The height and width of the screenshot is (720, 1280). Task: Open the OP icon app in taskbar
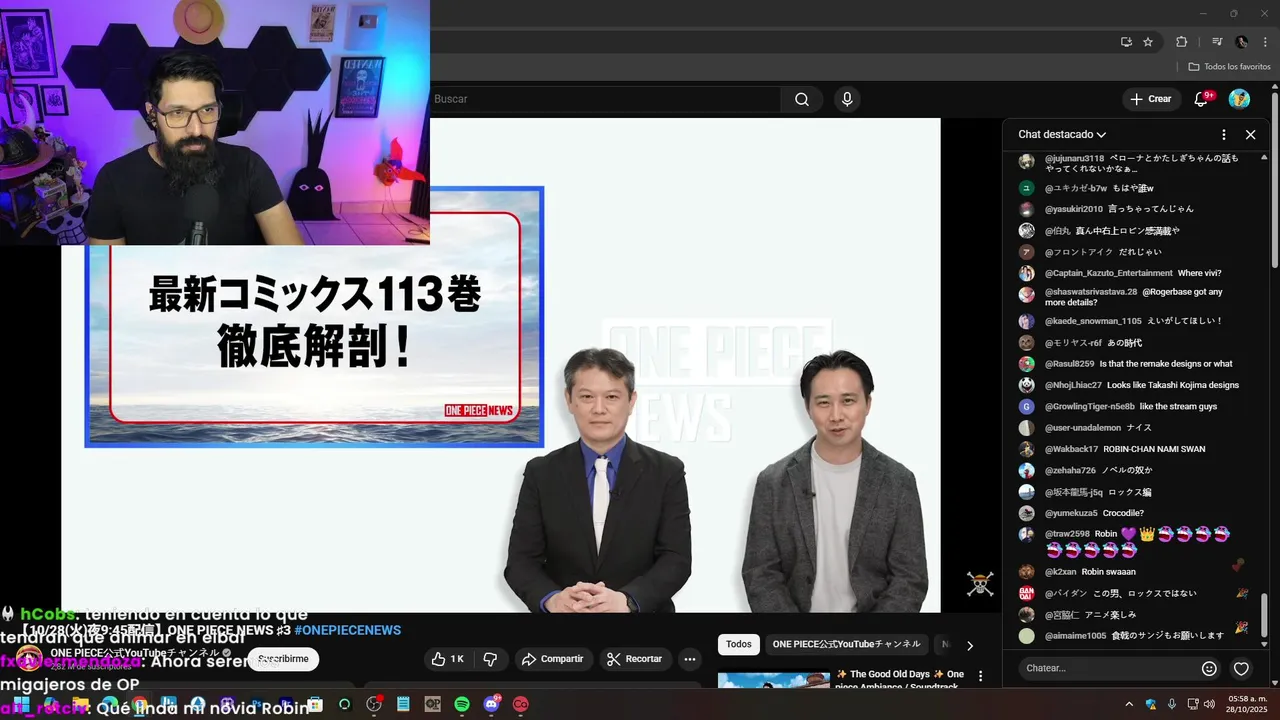(433, 704)
